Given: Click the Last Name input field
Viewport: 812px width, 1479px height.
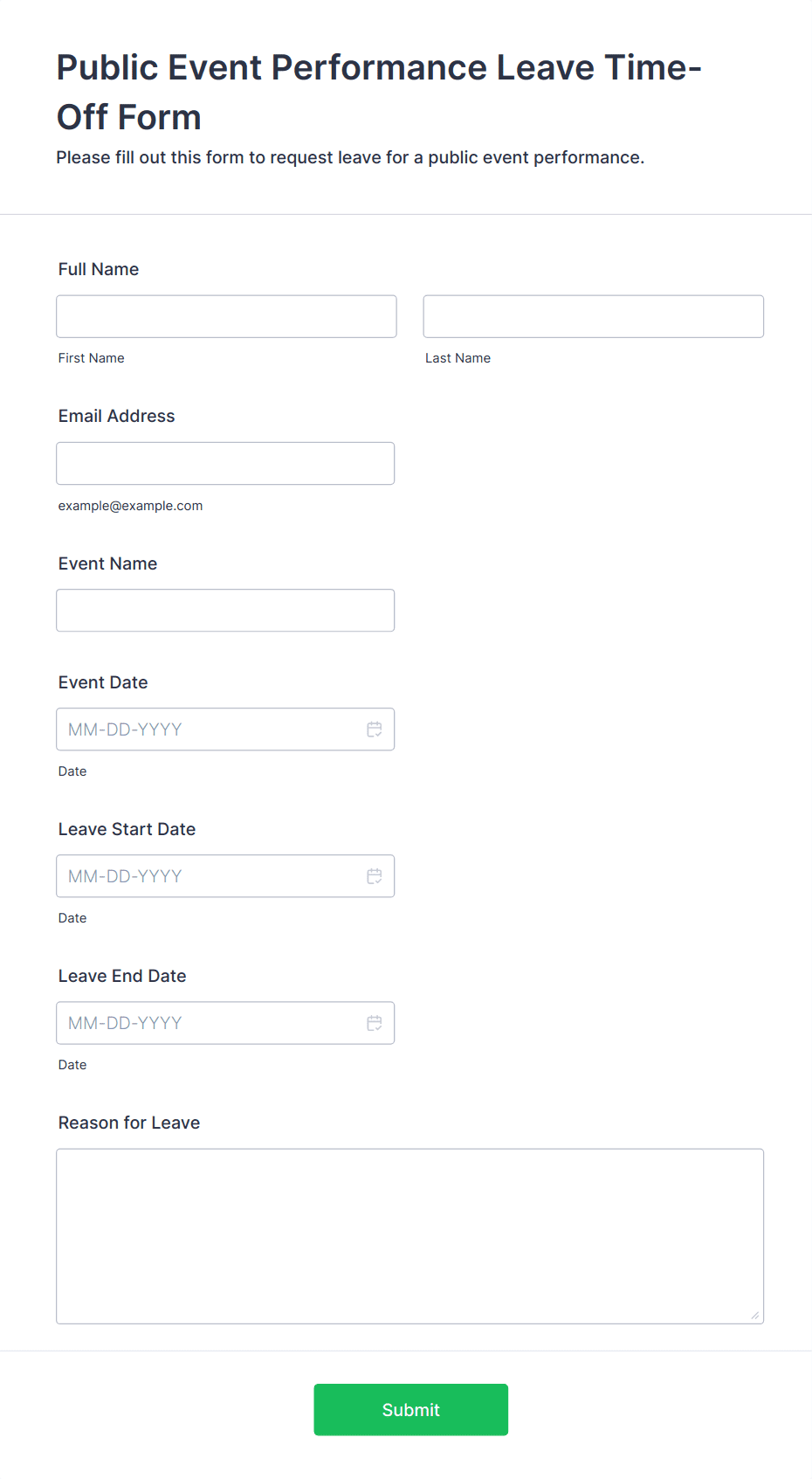Looking at the screenshot, I should click(594, 316).
